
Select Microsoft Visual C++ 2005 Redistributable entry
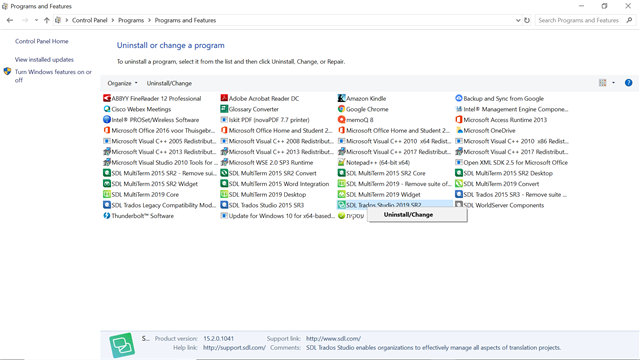click(x=160, y=141)
